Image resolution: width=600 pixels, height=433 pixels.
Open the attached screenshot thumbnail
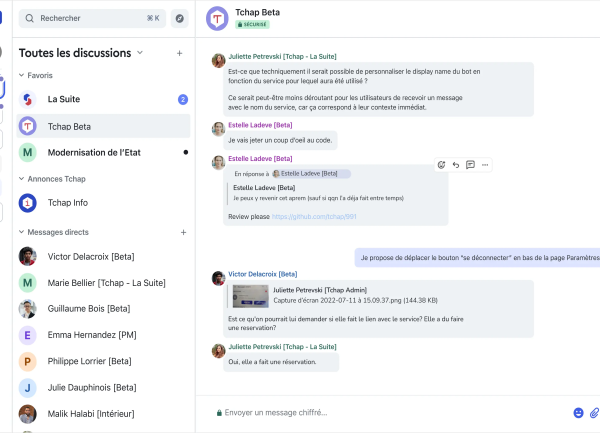[250, 295]
